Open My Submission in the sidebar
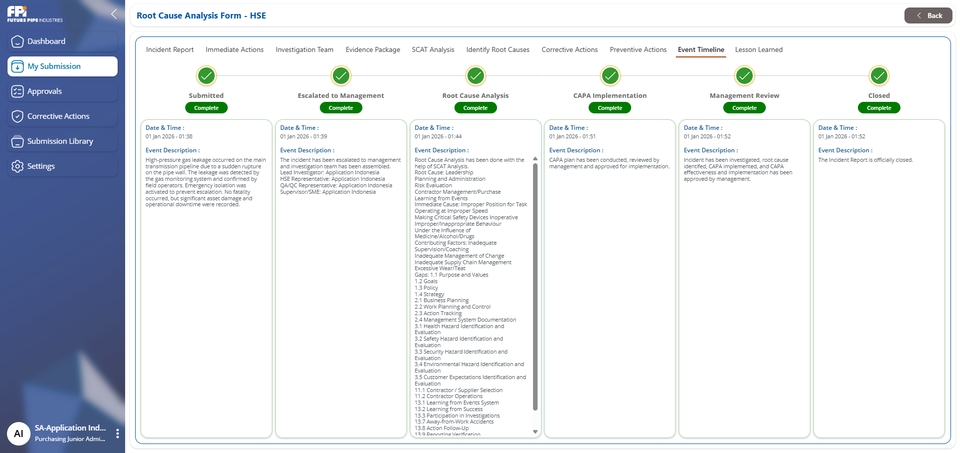Image resolution: width=960 pixels, height=453 pixels. [62, 66]
